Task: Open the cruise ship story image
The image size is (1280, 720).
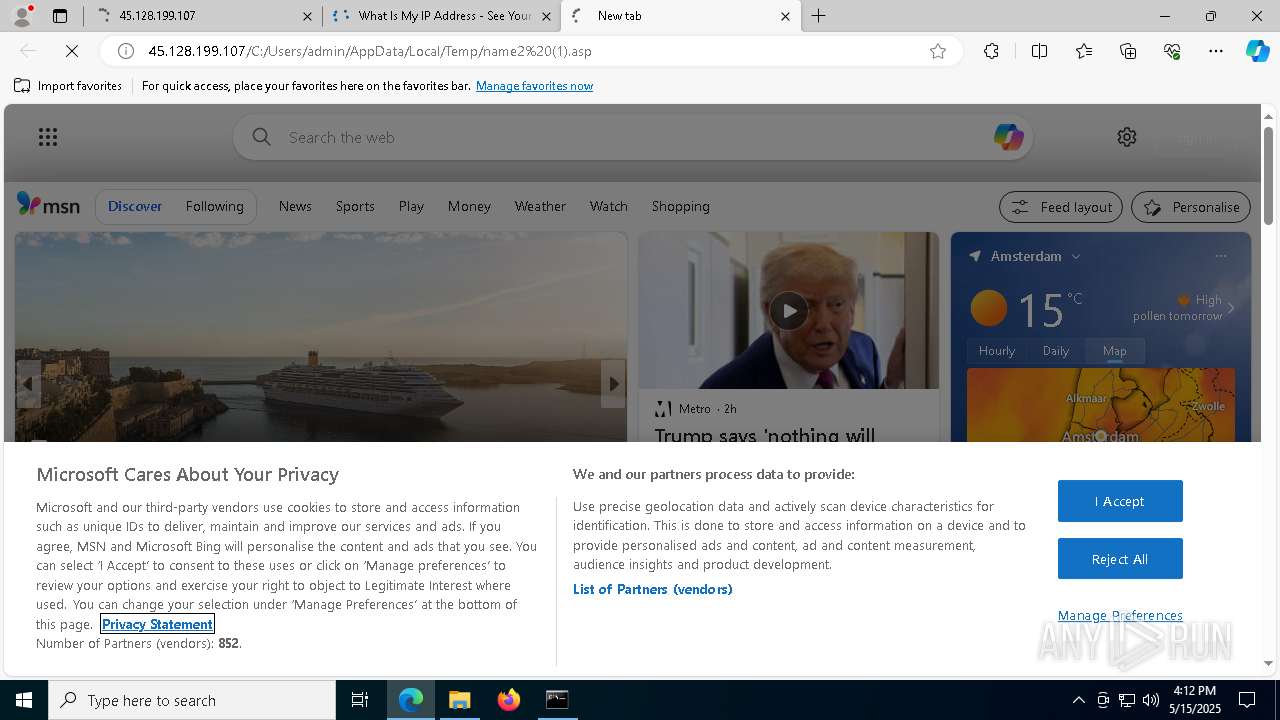Action: click(321, 338)
